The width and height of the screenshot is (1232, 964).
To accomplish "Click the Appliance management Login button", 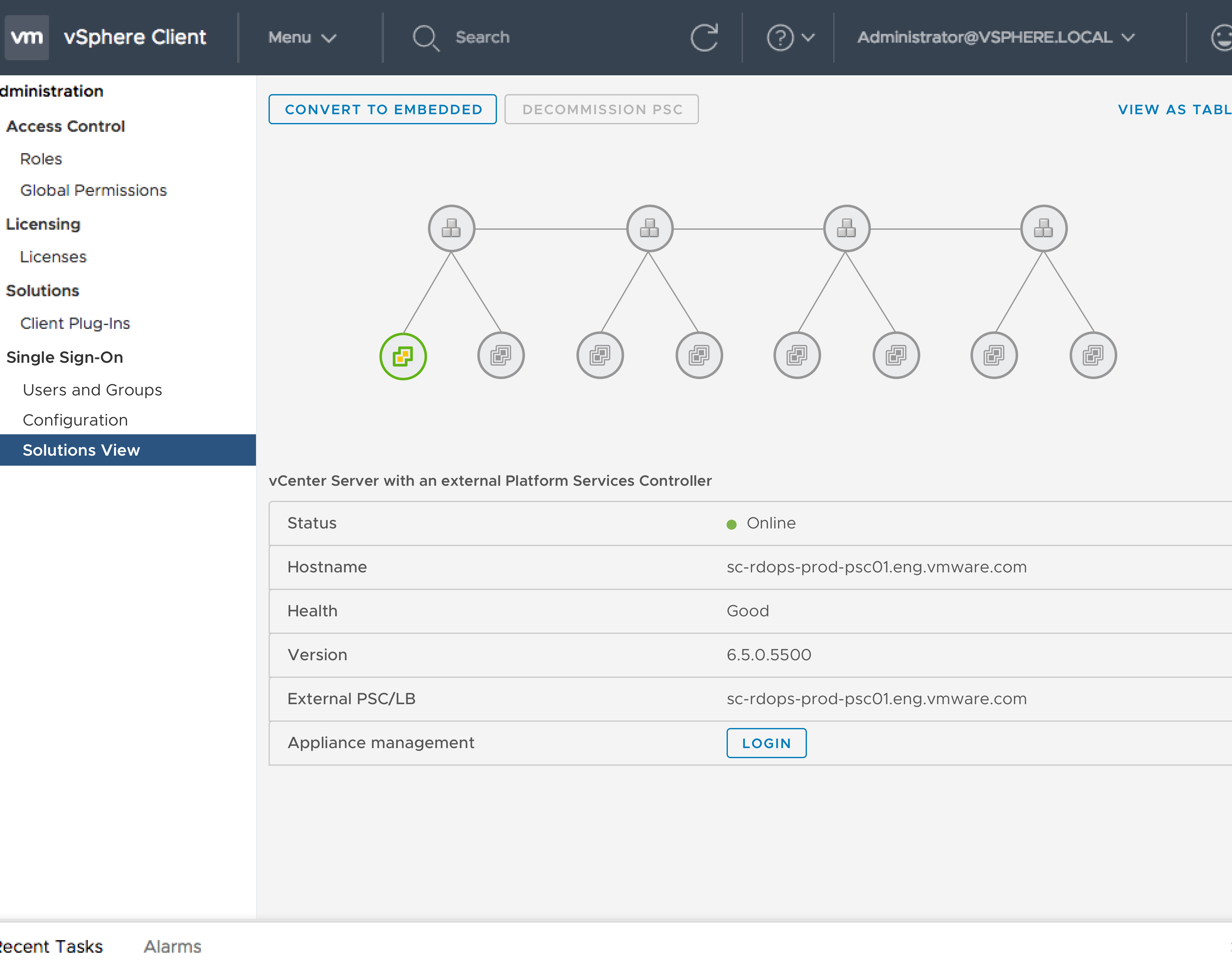I will [765, 743].
